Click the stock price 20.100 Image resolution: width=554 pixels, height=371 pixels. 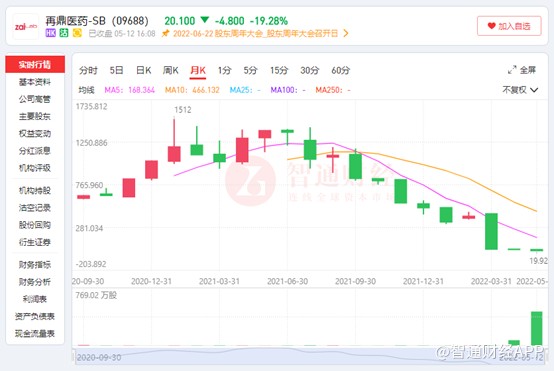tap(180, 21)
